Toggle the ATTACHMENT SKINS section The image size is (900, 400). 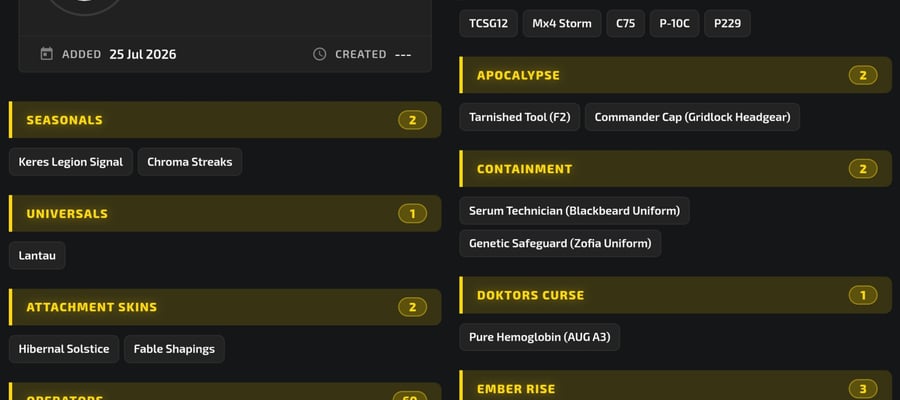click(x=225, y=307)
